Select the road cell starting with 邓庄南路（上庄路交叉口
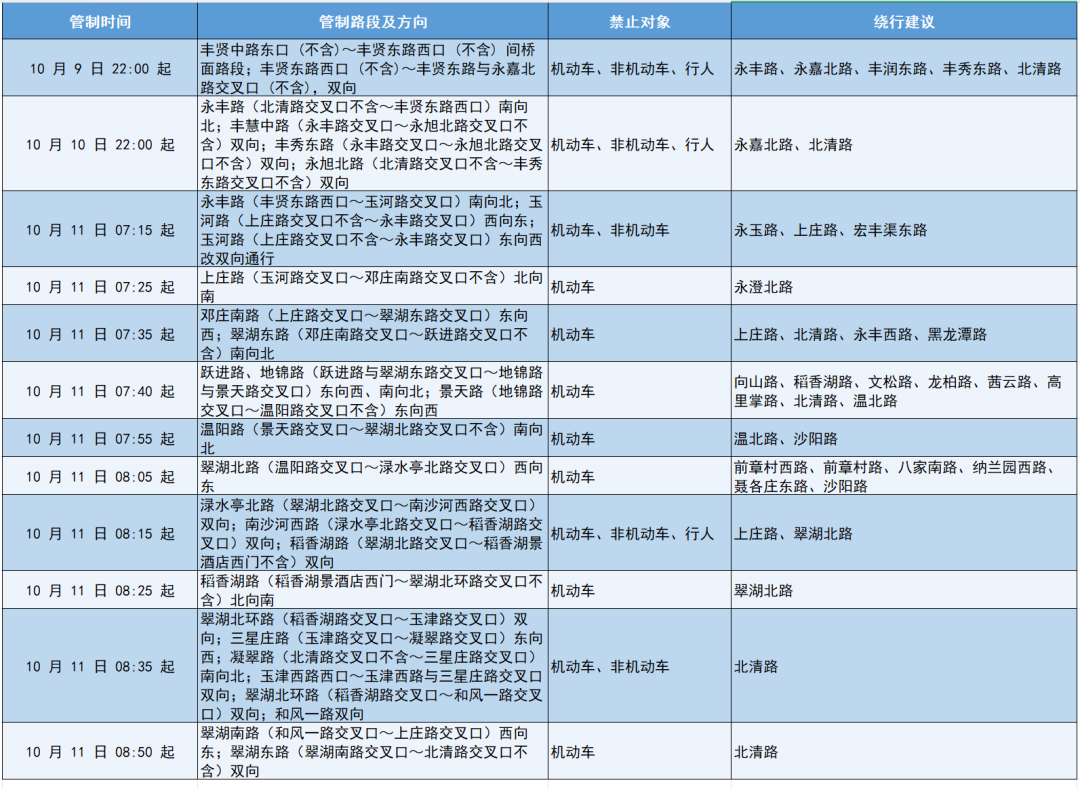The width and height of the screenshot is (1080, 789). [x=373, y=334]
